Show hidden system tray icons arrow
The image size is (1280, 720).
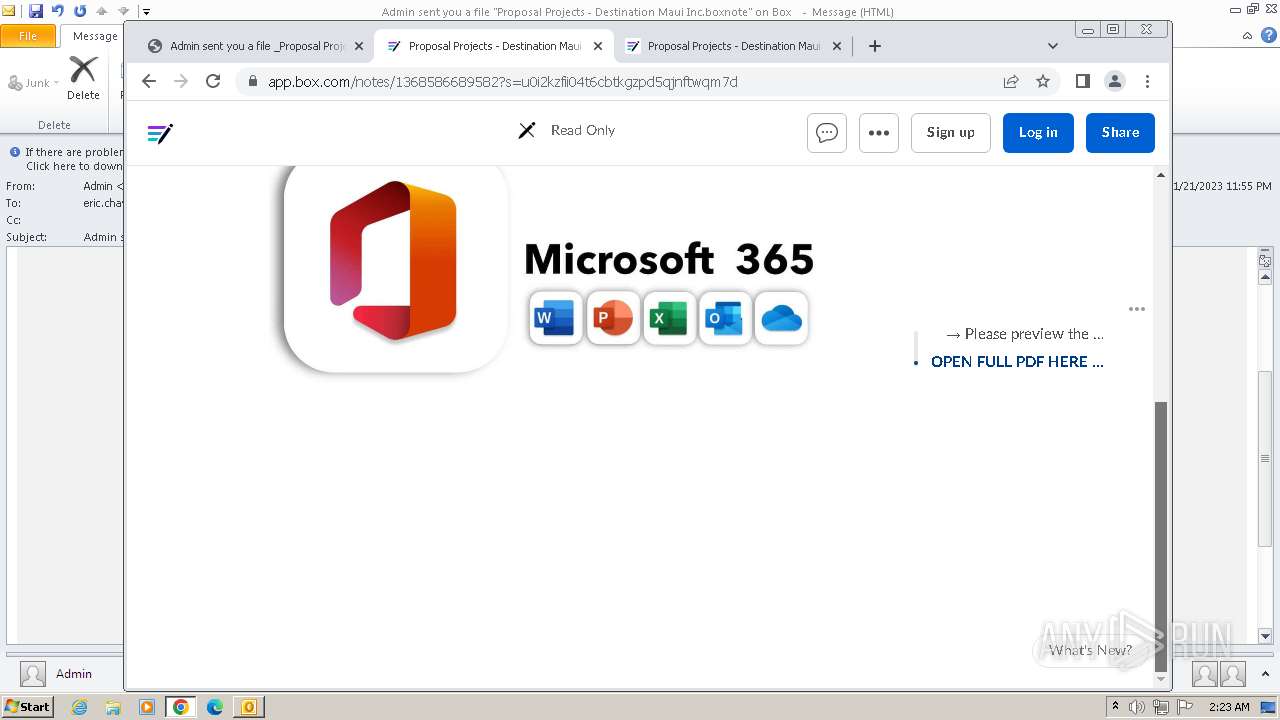click(x=1116, y=707)
